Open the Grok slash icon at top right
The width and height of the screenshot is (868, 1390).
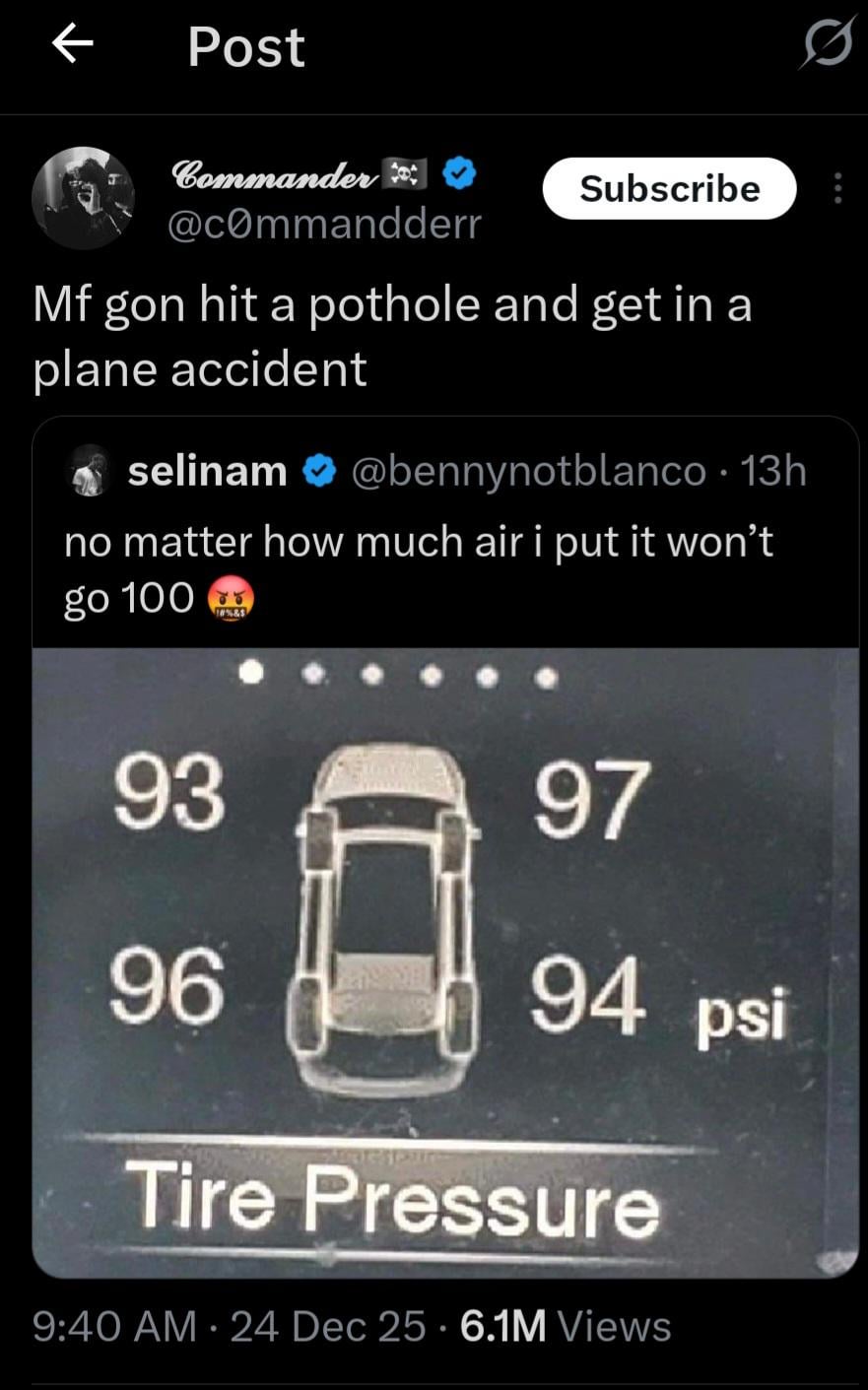827,45
